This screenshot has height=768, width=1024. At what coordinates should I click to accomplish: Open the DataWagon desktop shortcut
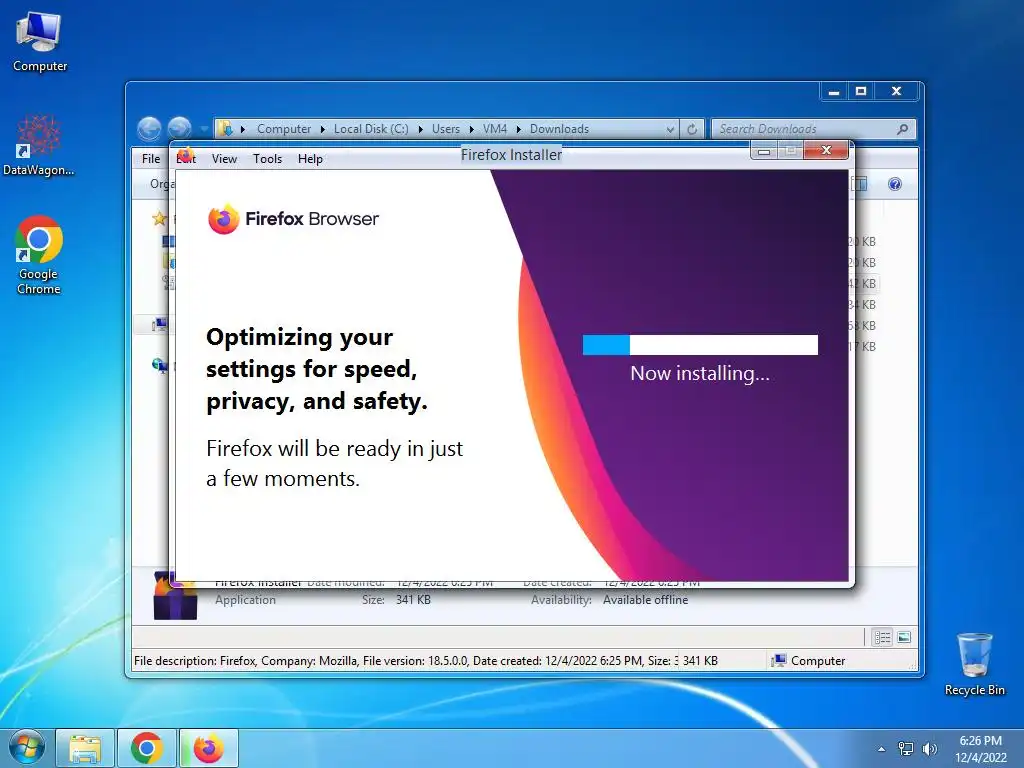(39, 146)
